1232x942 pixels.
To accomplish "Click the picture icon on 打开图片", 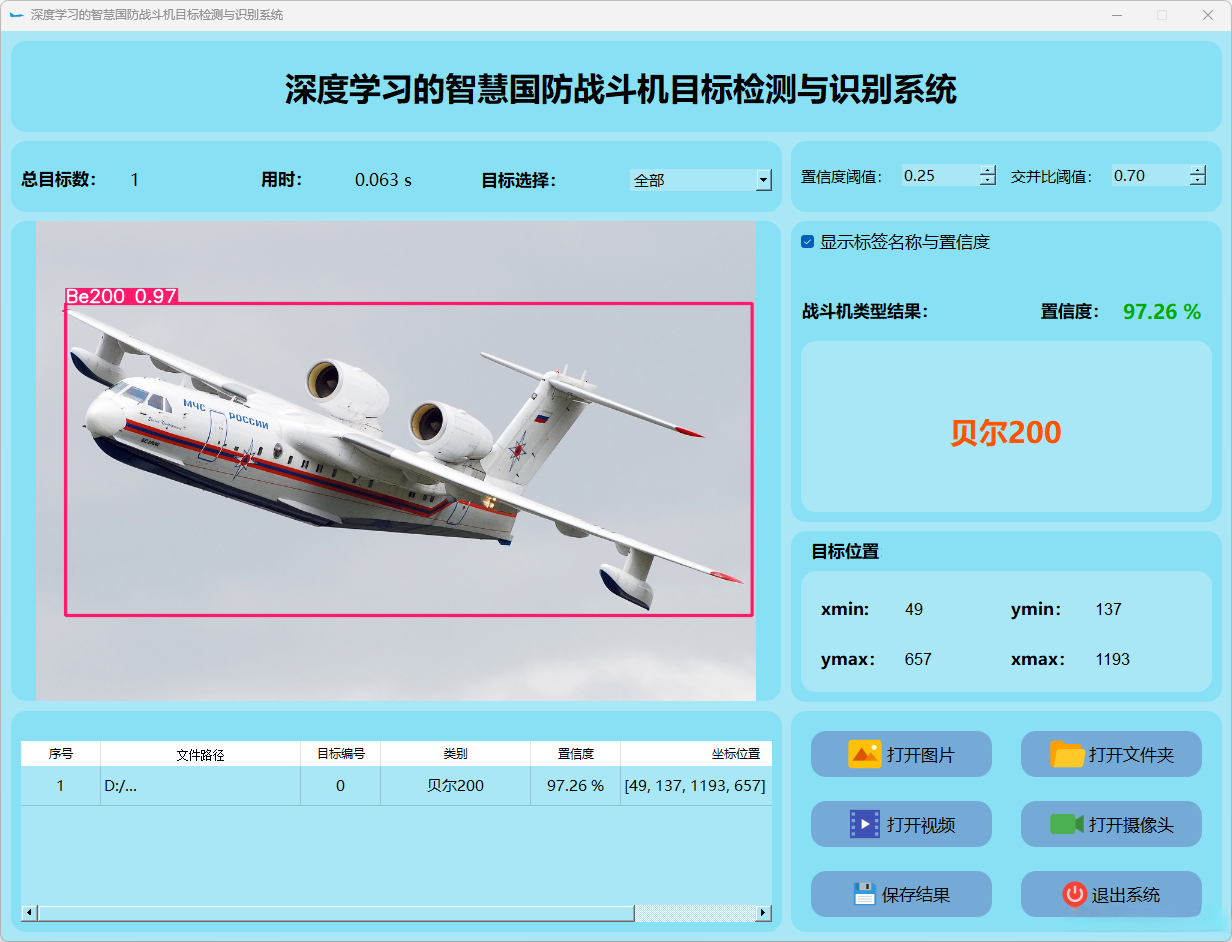I will point(864,754).
